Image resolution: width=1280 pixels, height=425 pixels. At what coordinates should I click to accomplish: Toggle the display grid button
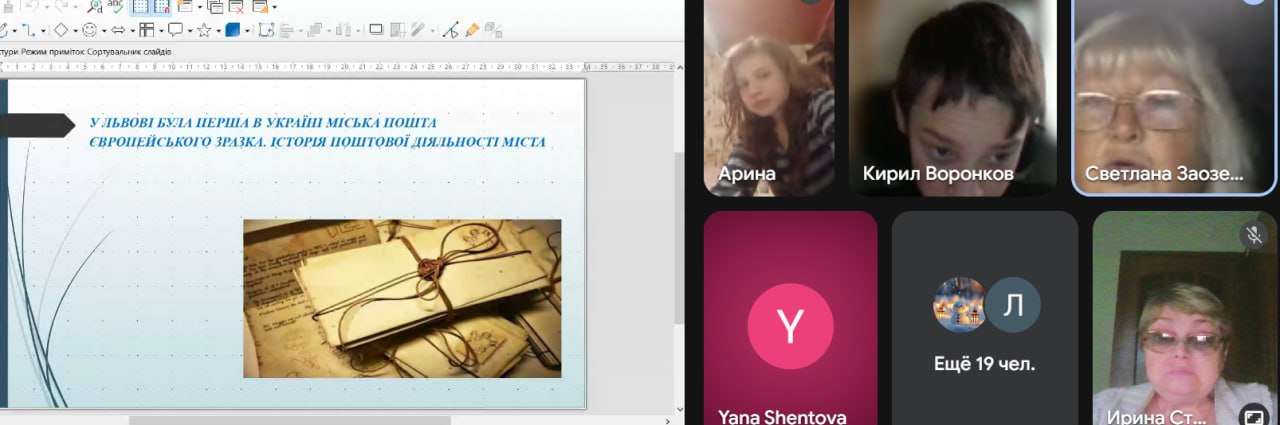click(x=141, y=6)
